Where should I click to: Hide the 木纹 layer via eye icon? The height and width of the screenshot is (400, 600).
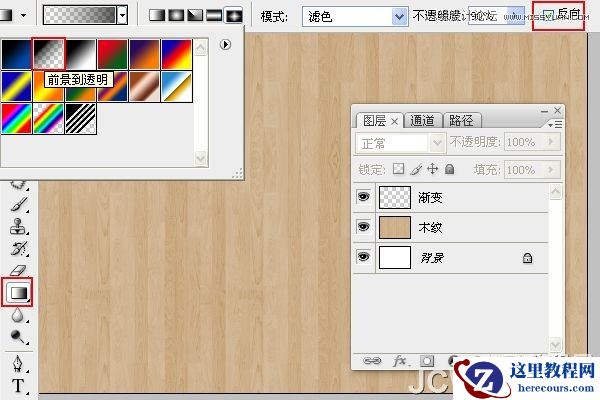click(x=363, y=227)
